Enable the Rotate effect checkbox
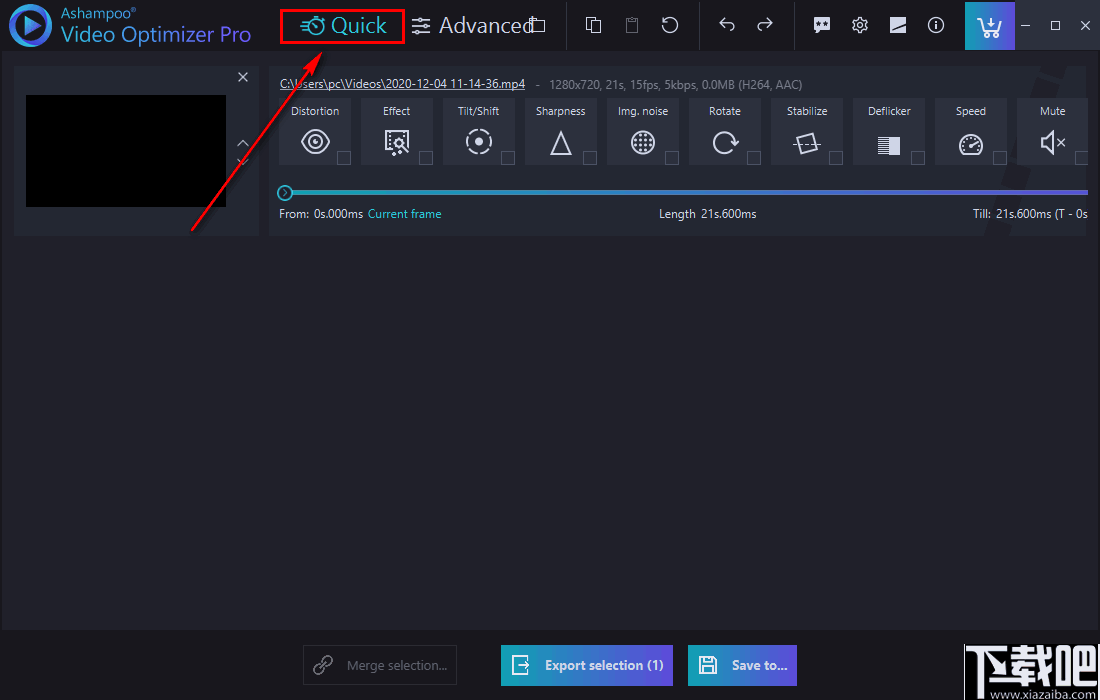The height and width of the screenshot is (700, 1100). click(753, 157)
